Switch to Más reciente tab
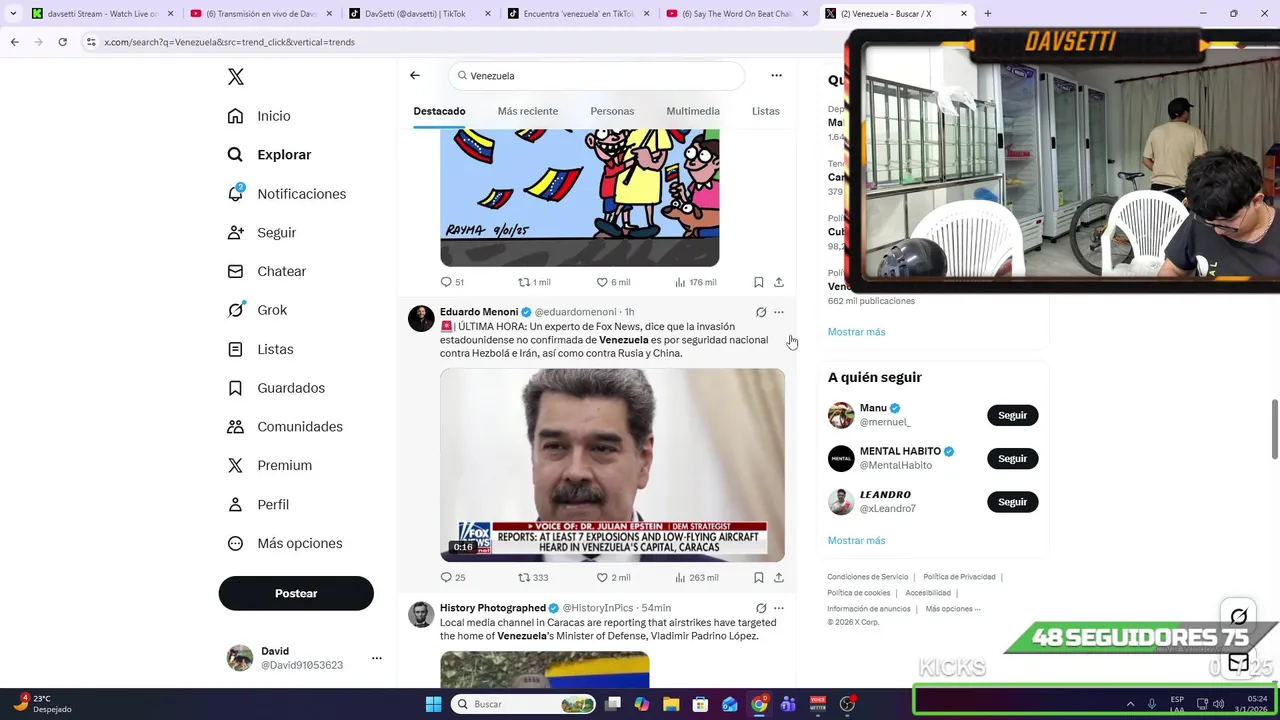1280x720 pixels. [528, 111]
